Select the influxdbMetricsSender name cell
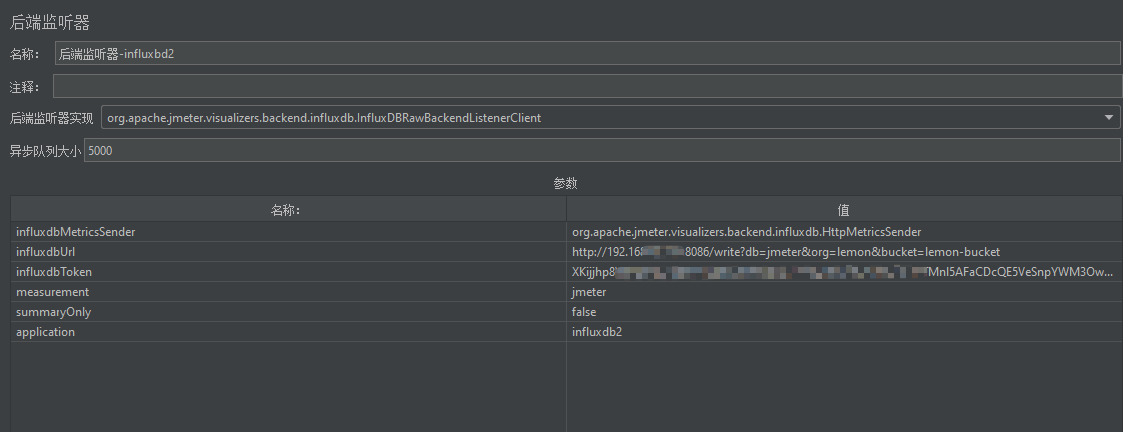The image size is (1123, 432). (x=288, y=231)
